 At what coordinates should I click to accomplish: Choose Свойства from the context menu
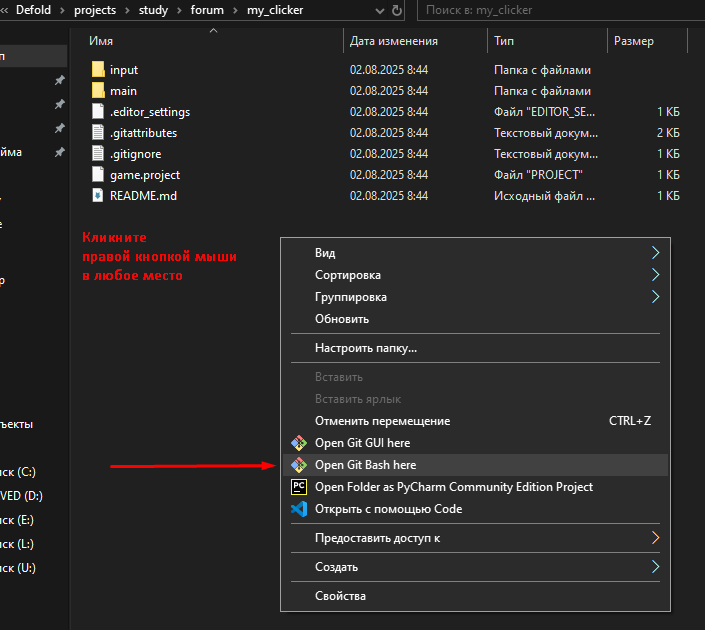point(340,596)
